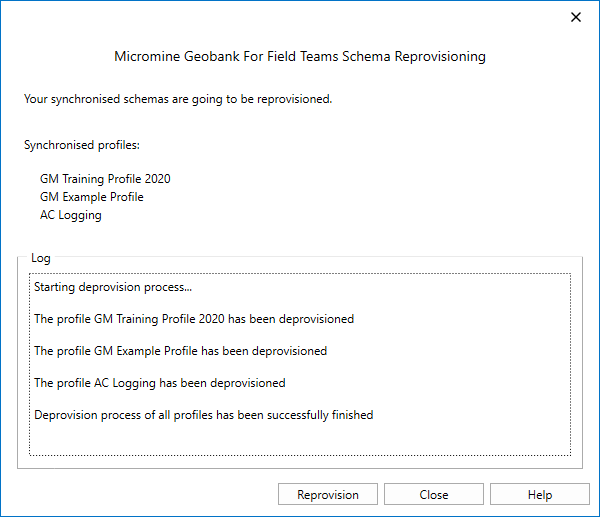The width and height of the screenshot is (600, 517).
Task: Select GM Example Profile in synchronised profiles
Action: (x=91, y=197)
